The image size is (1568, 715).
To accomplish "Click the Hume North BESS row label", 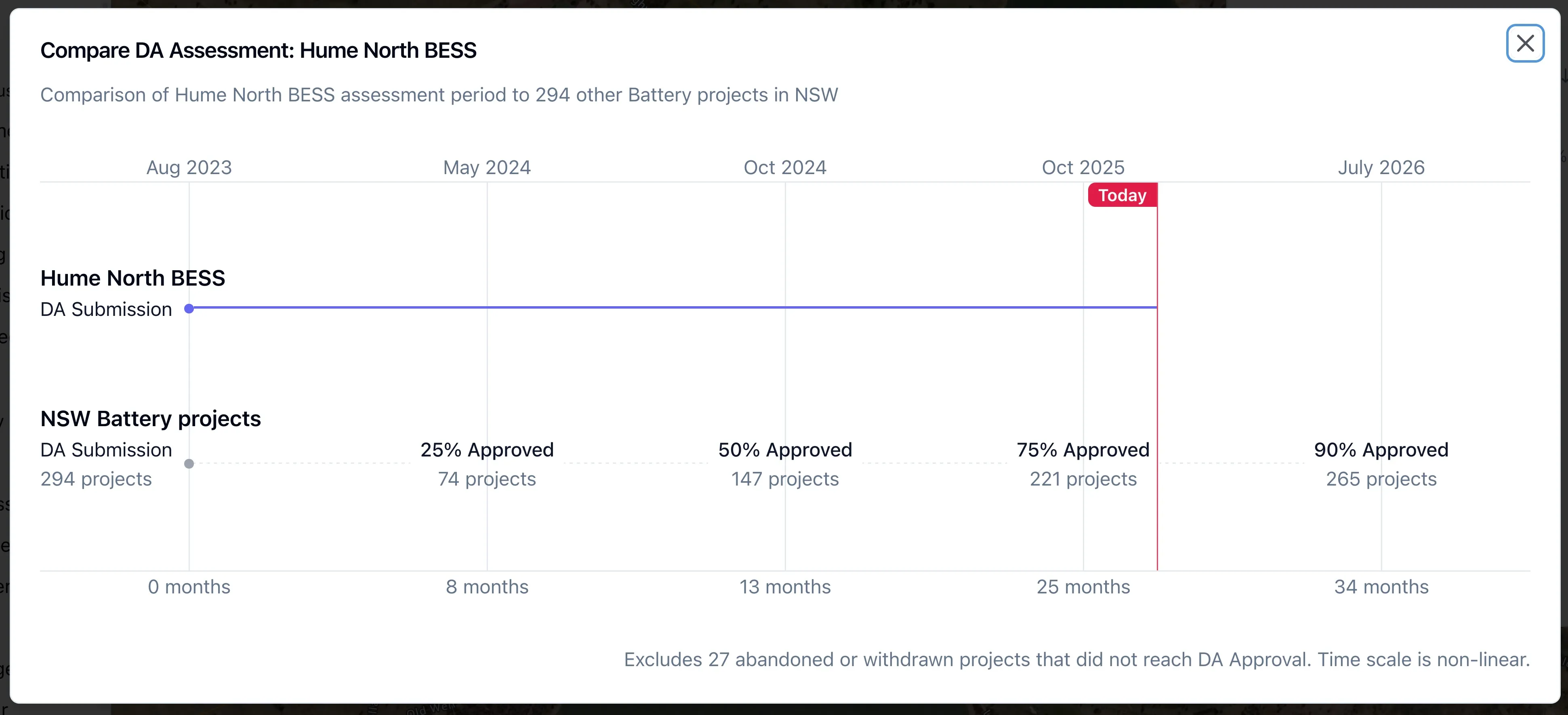I will [133, 278].
